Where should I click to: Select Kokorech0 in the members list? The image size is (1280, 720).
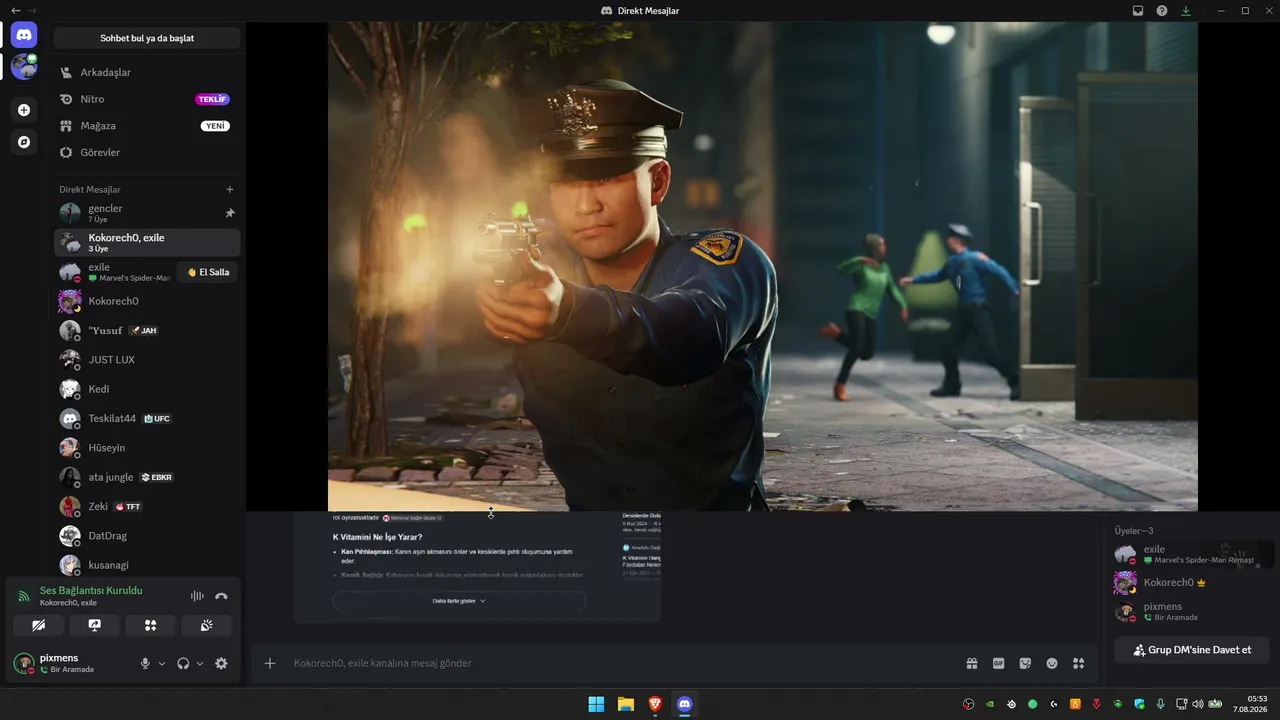(x=1193, y=582)
